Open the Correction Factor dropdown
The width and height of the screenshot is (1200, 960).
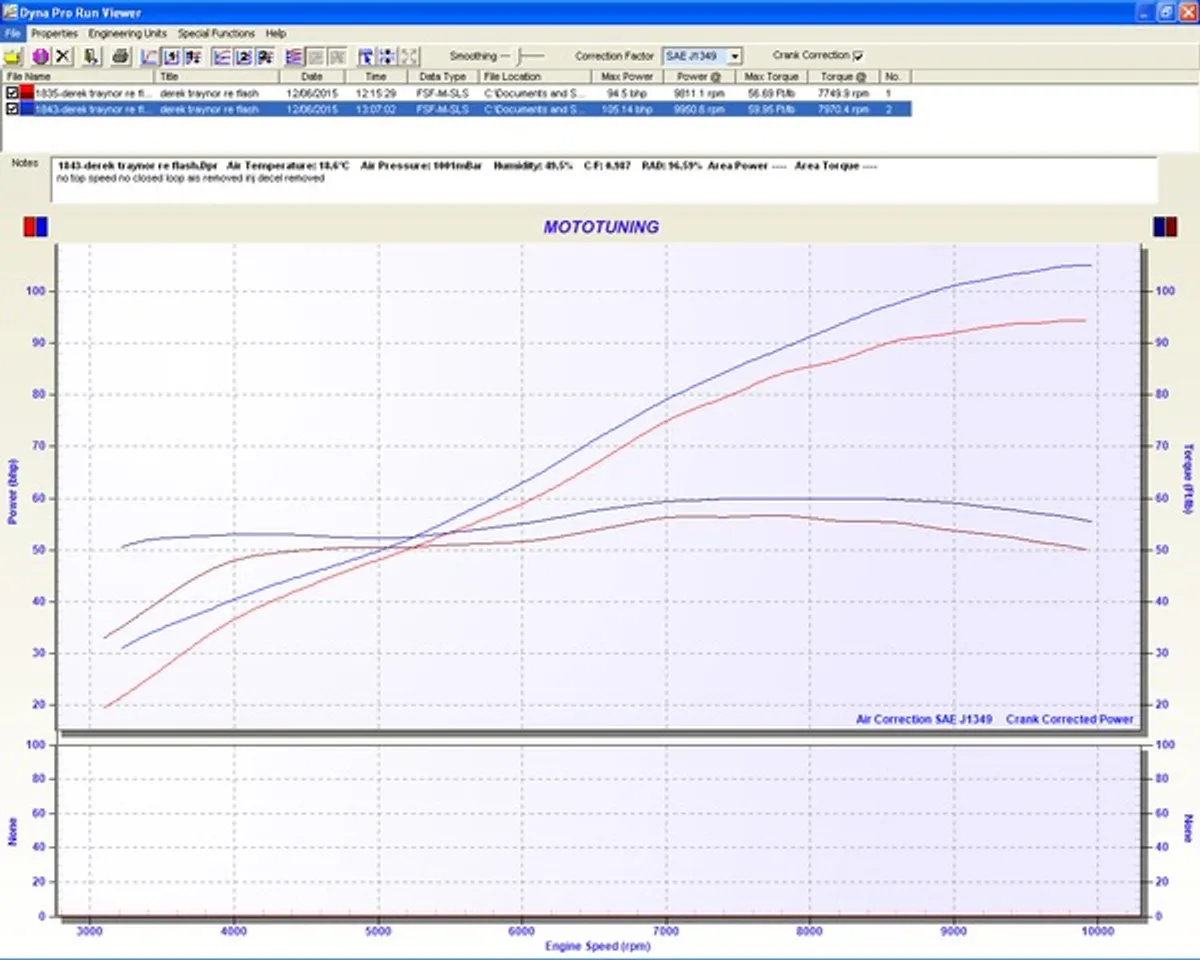735,55
